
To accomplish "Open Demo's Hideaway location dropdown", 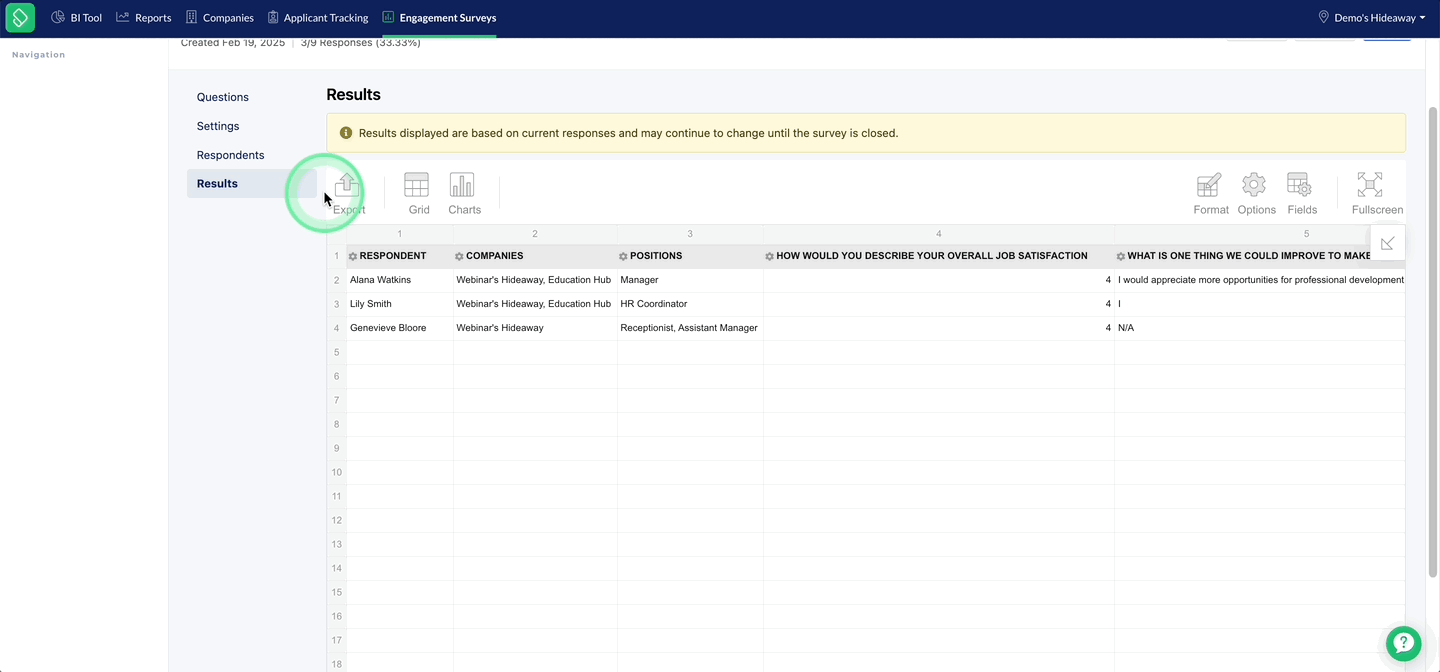I will 1372,18.
